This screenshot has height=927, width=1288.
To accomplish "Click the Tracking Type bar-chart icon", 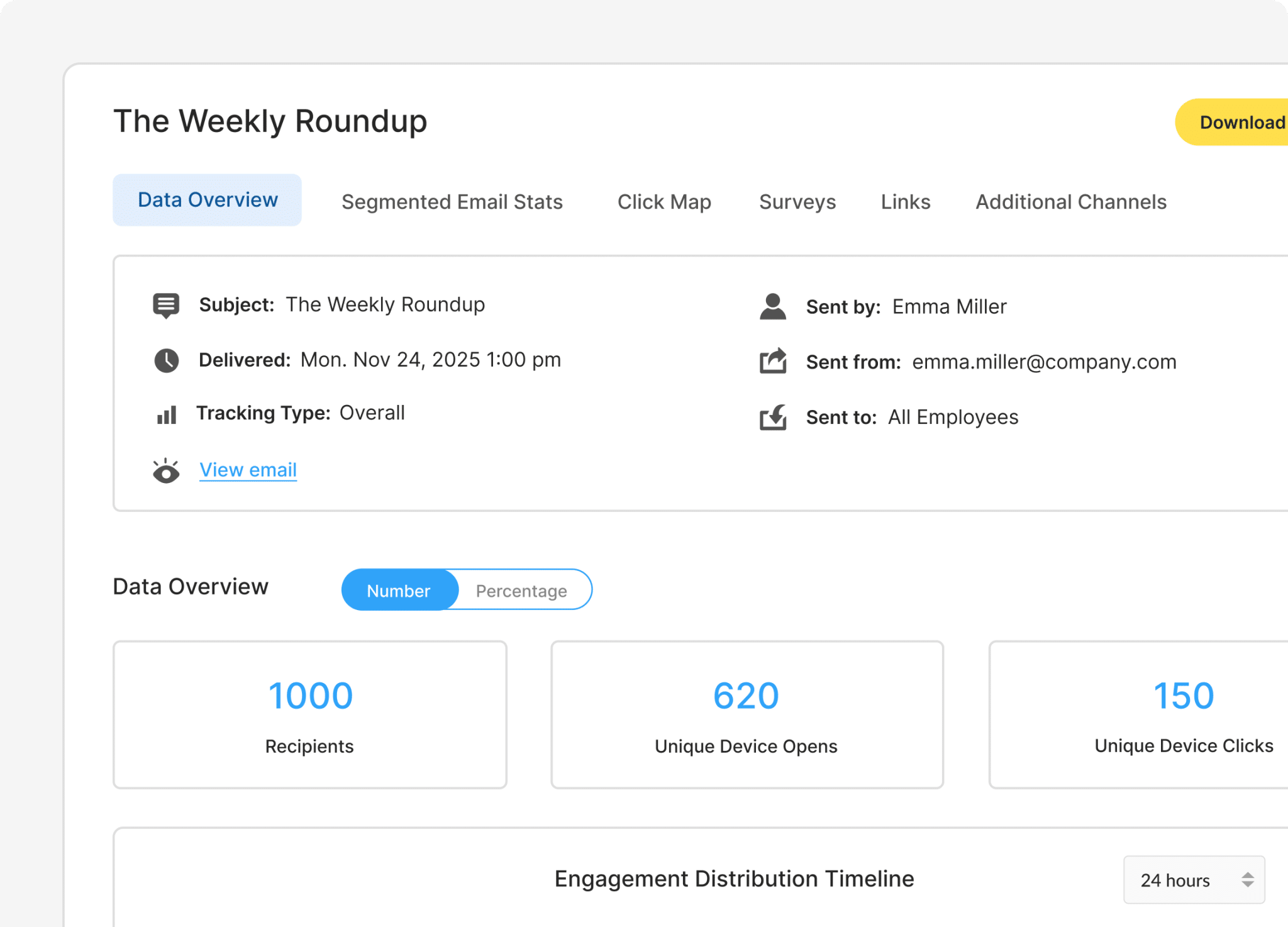I will click(x=166, y=414).
